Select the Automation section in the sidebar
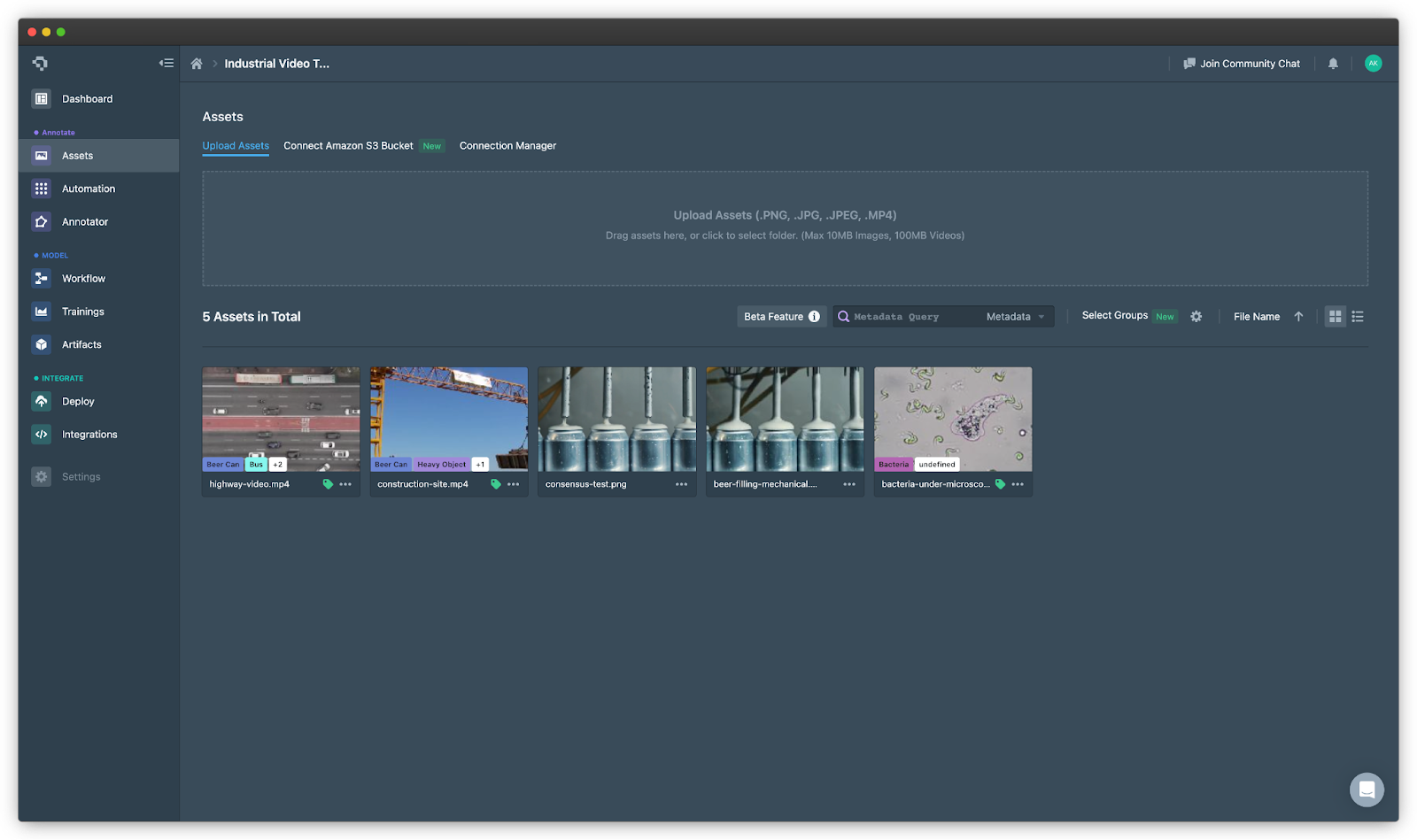1417x840 pixels. [88, 188]
